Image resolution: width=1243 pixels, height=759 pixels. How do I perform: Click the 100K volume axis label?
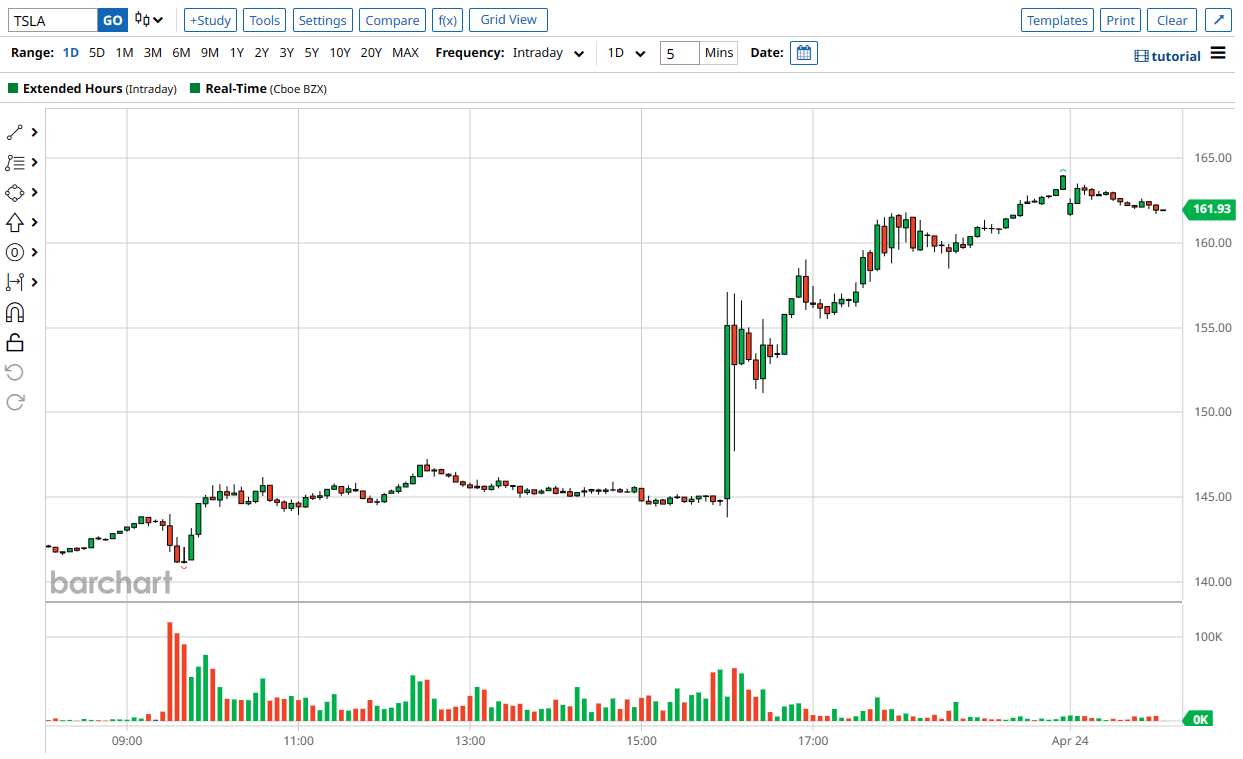pyautogui.click(x=1208, y=637)
